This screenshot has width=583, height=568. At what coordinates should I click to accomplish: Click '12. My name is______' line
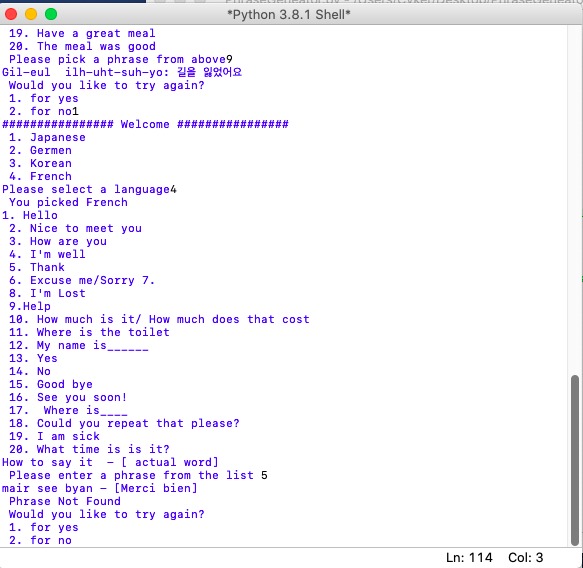[x=79, y=345]
